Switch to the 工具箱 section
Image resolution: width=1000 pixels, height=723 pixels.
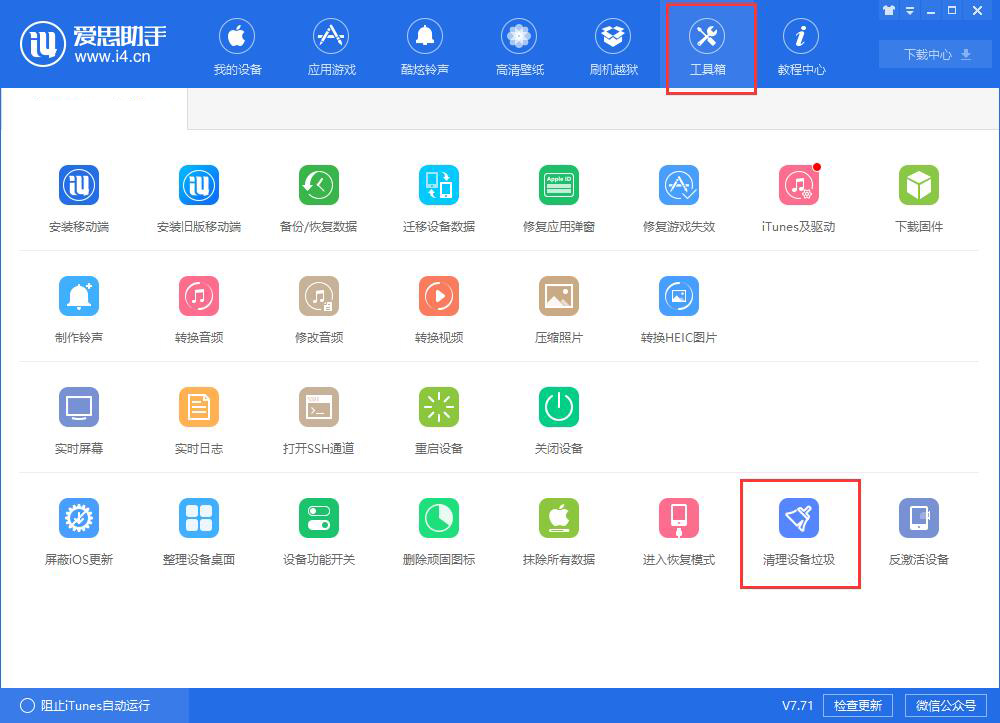710,45
